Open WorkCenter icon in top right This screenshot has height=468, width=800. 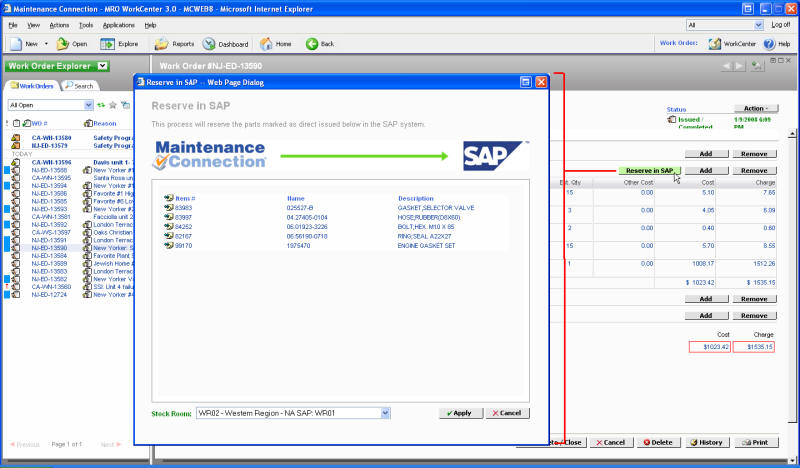pyautogui.click(x=715, y=44)
